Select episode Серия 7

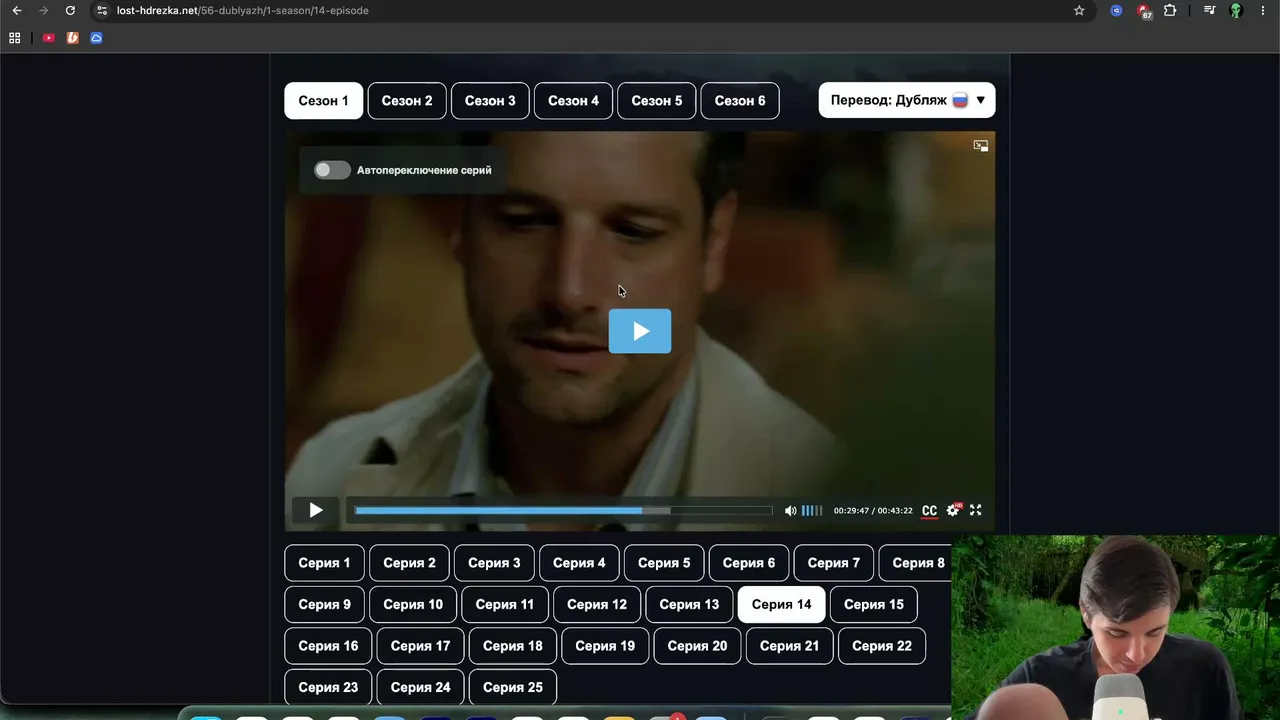coord(834,563)
